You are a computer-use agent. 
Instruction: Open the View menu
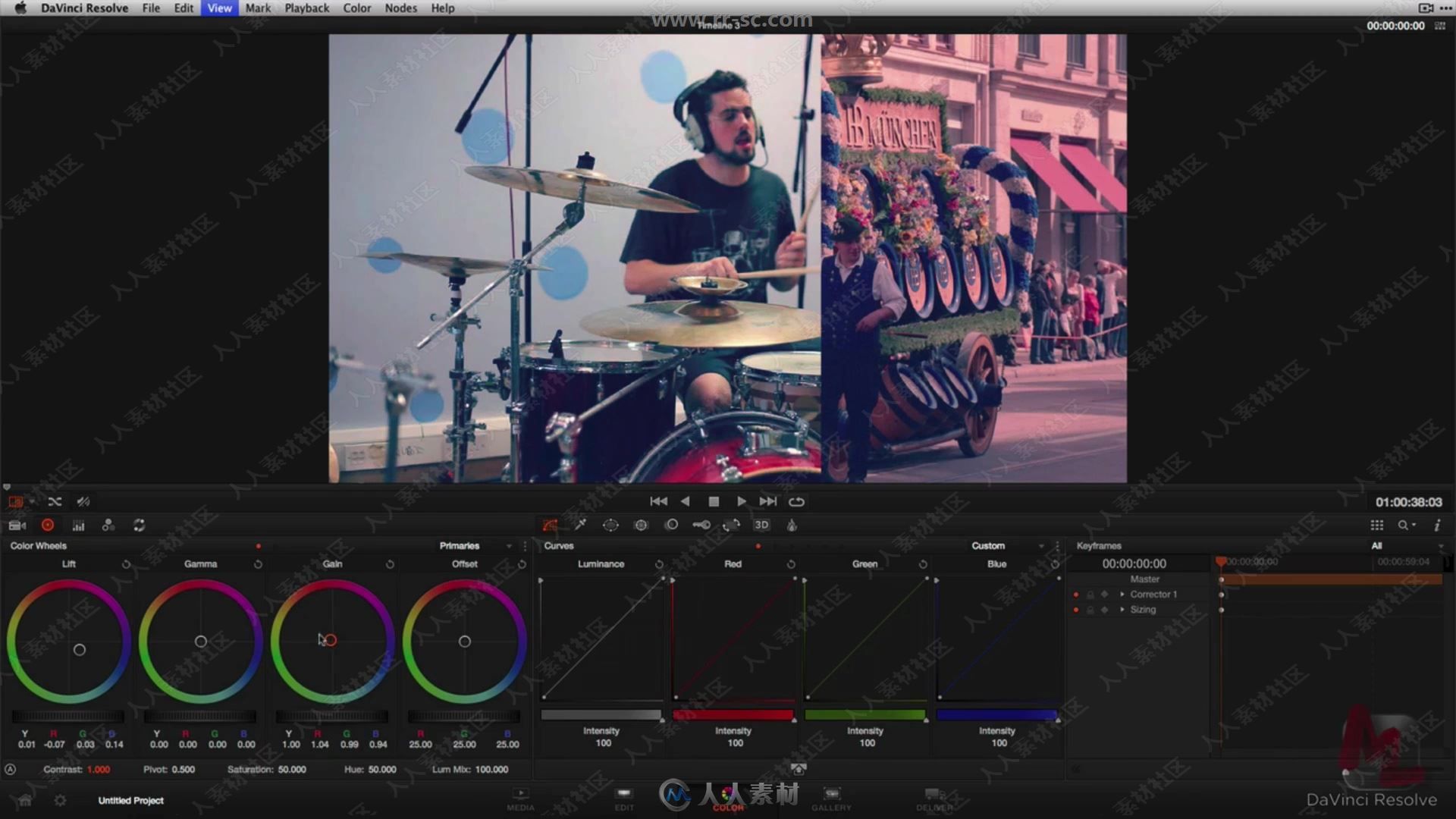(x=220, y=8)
